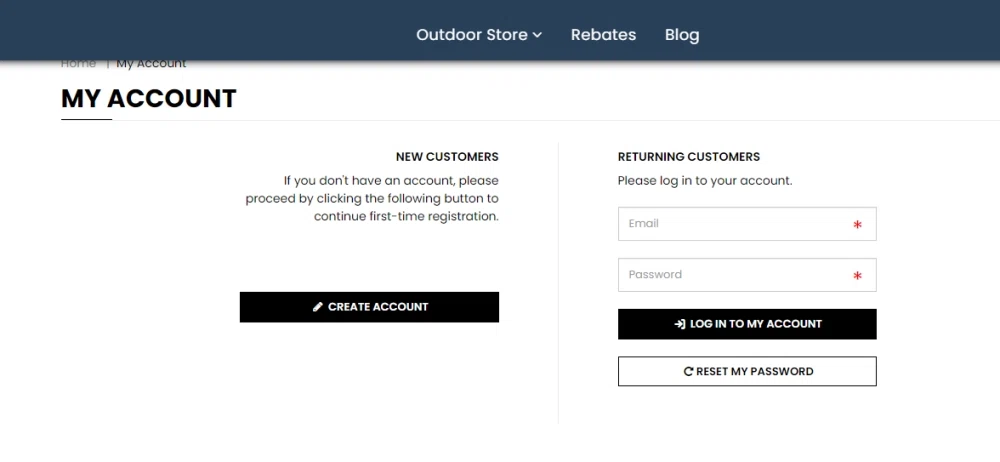Click the 'continue first-time registration.' text line
The width and height of the screenshot is (1000, 462).
click(406, 216)
